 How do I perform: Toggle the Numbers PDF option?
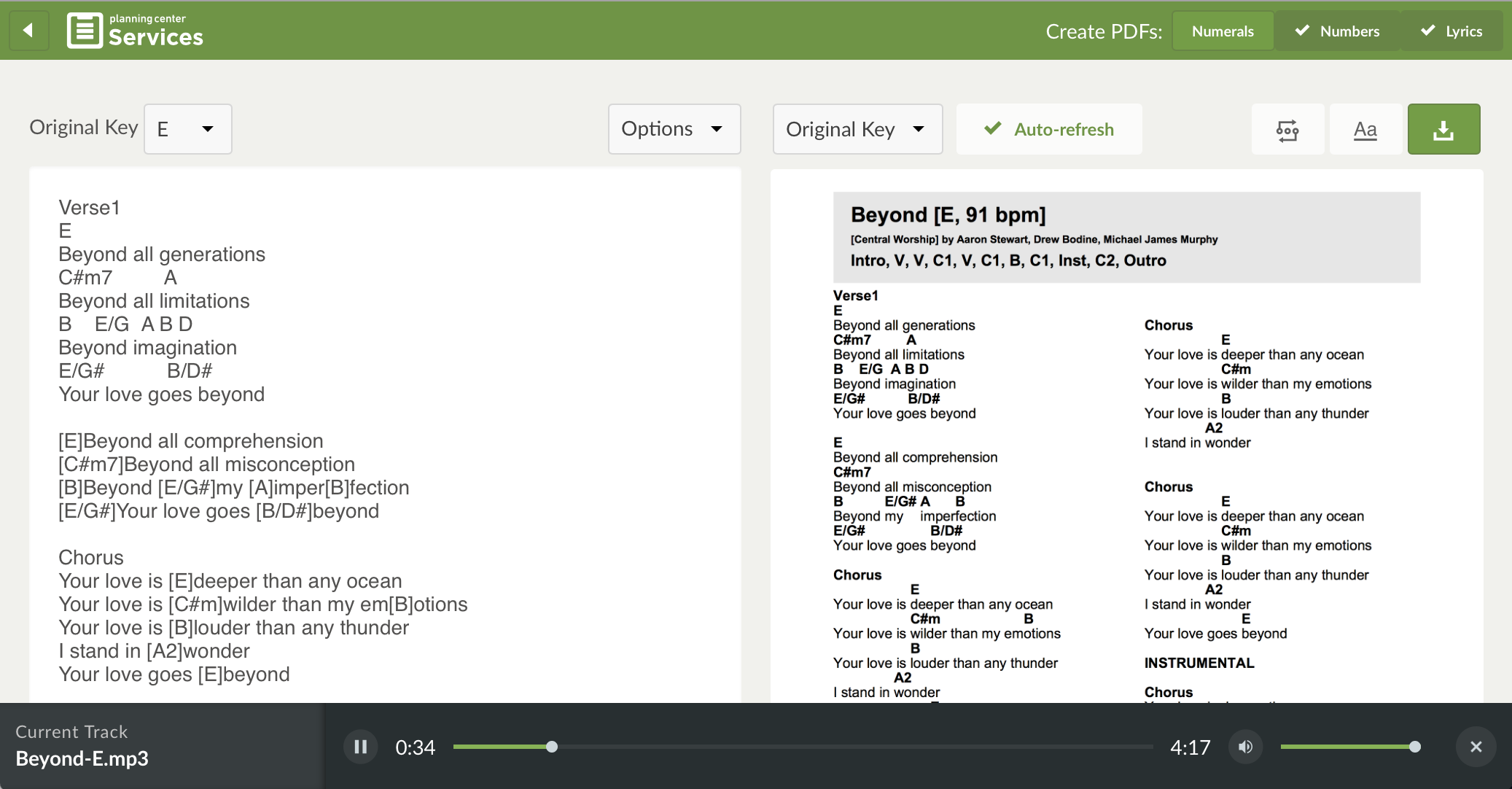(1337, 31)
